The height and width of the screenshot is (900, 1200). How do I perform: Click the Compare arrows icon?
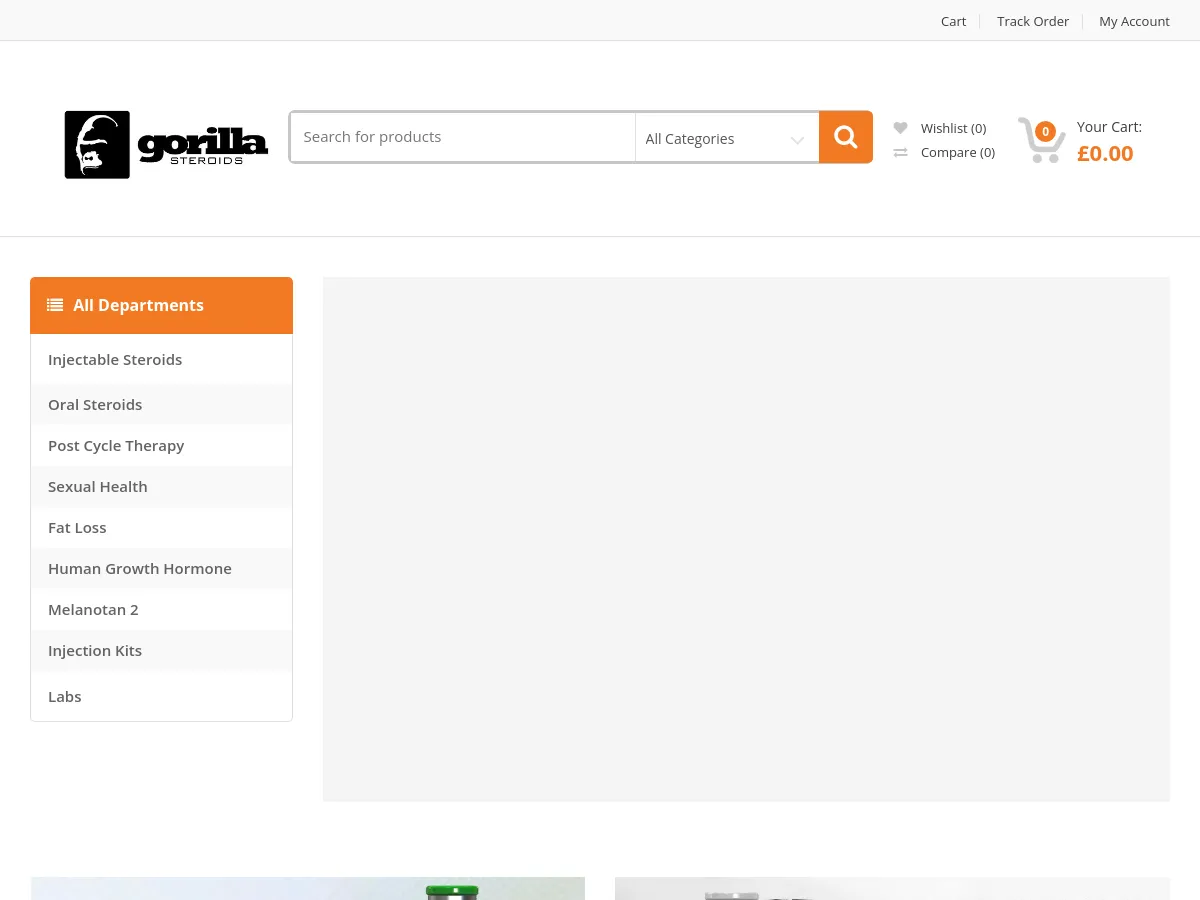(x=901, y=151)
